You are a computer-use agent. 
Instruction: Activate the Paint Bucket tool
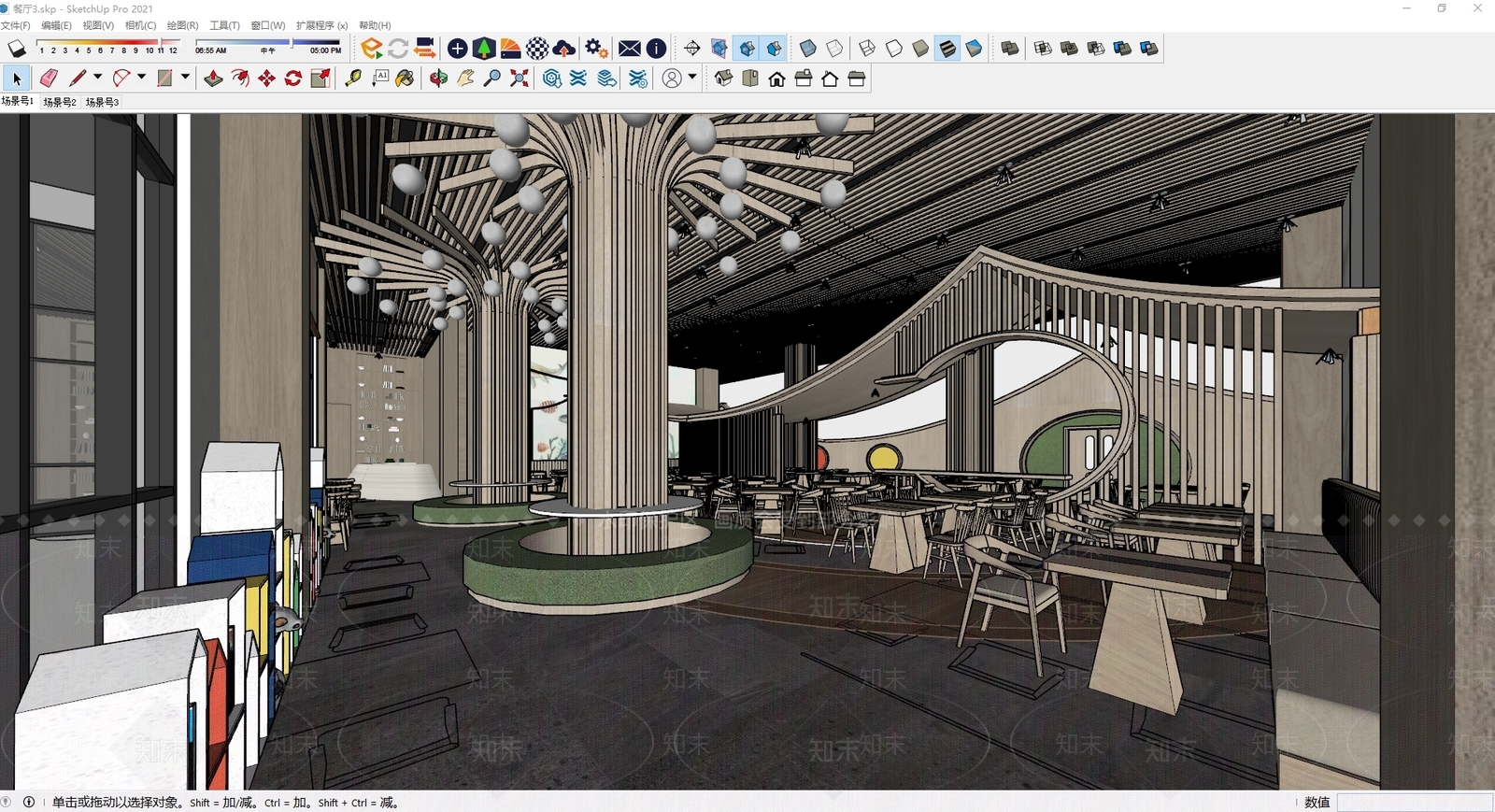(x=405, y=78)
